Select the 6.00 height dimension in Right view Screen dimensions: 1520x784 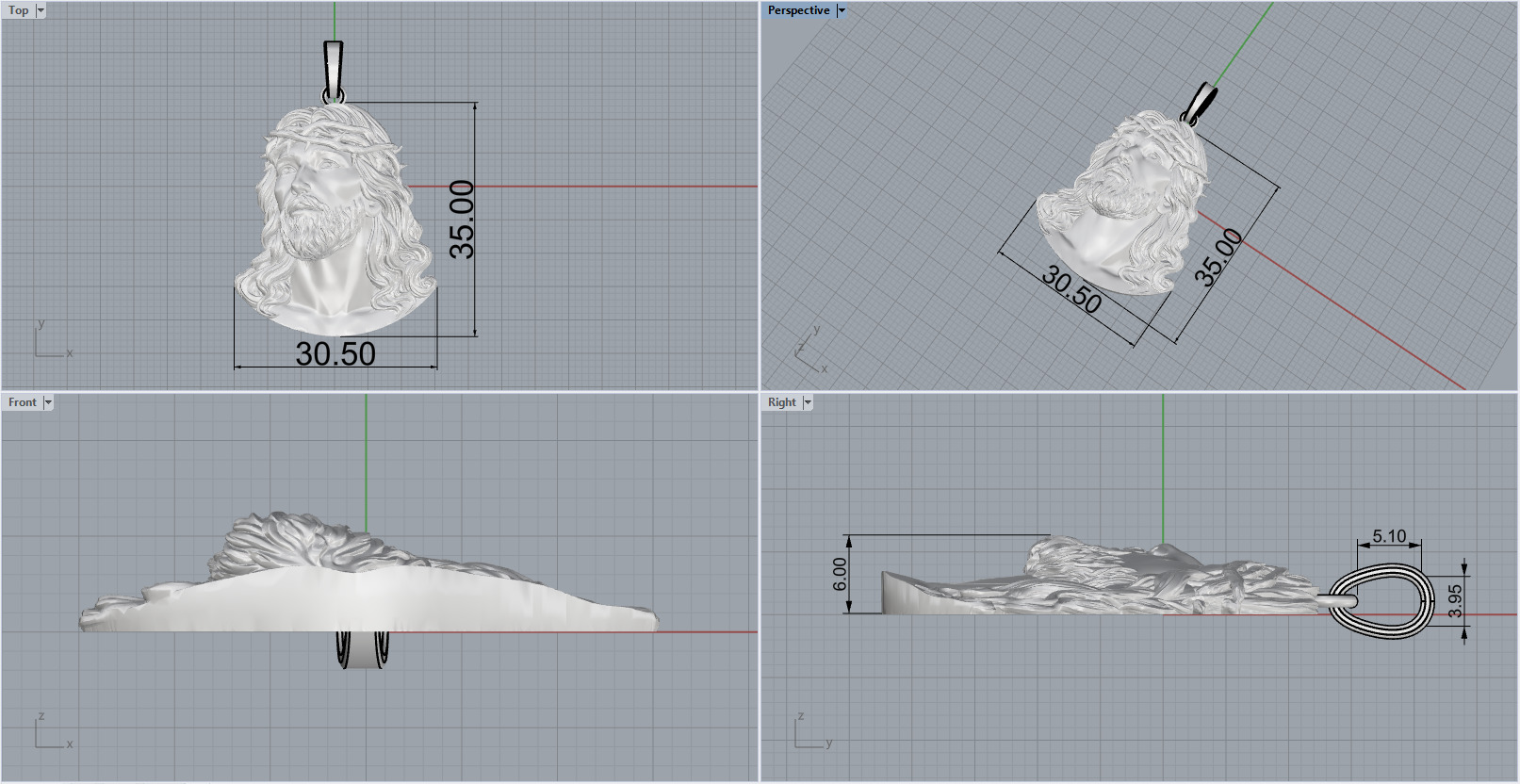pyautogui.click(x=839, y=574)
